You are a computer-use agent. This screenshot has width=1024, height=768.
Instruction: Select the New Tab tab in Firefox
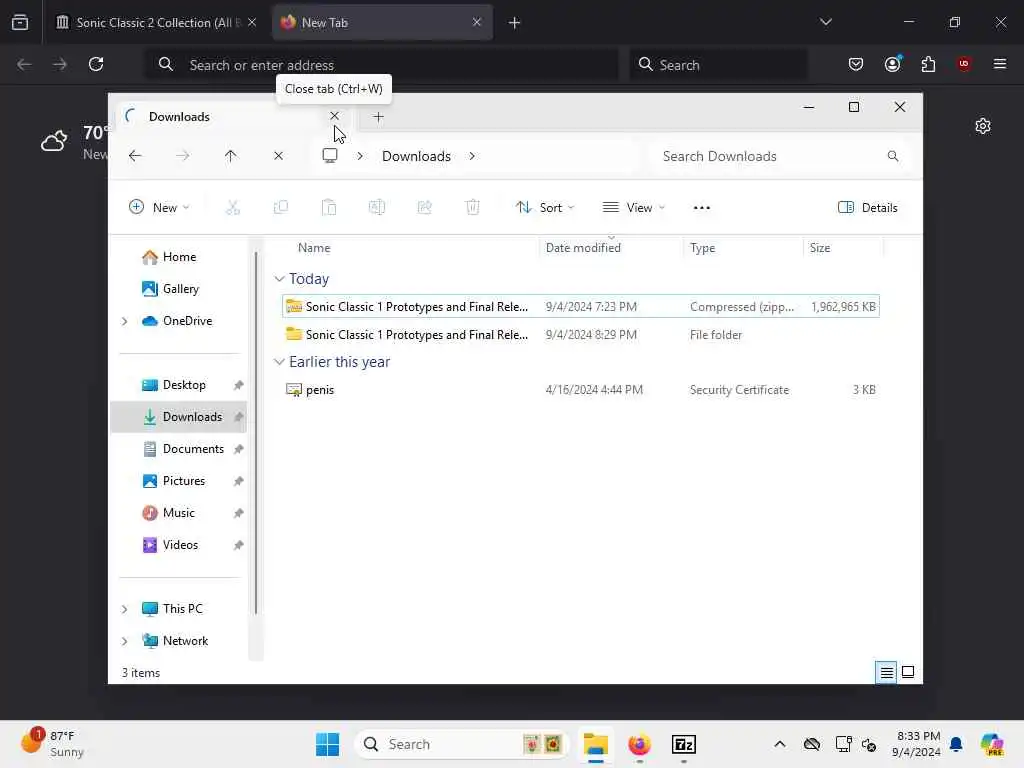[x=382, y=23]
